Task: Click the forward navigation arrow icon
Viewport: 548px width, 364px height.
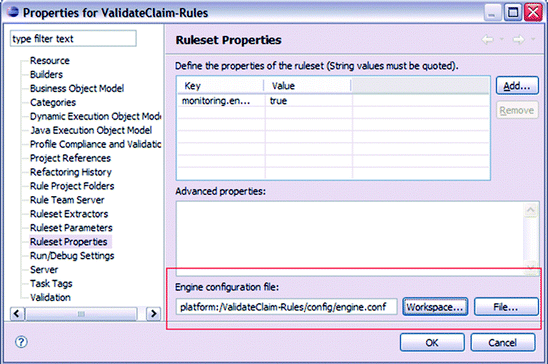Action: (518, 39)
